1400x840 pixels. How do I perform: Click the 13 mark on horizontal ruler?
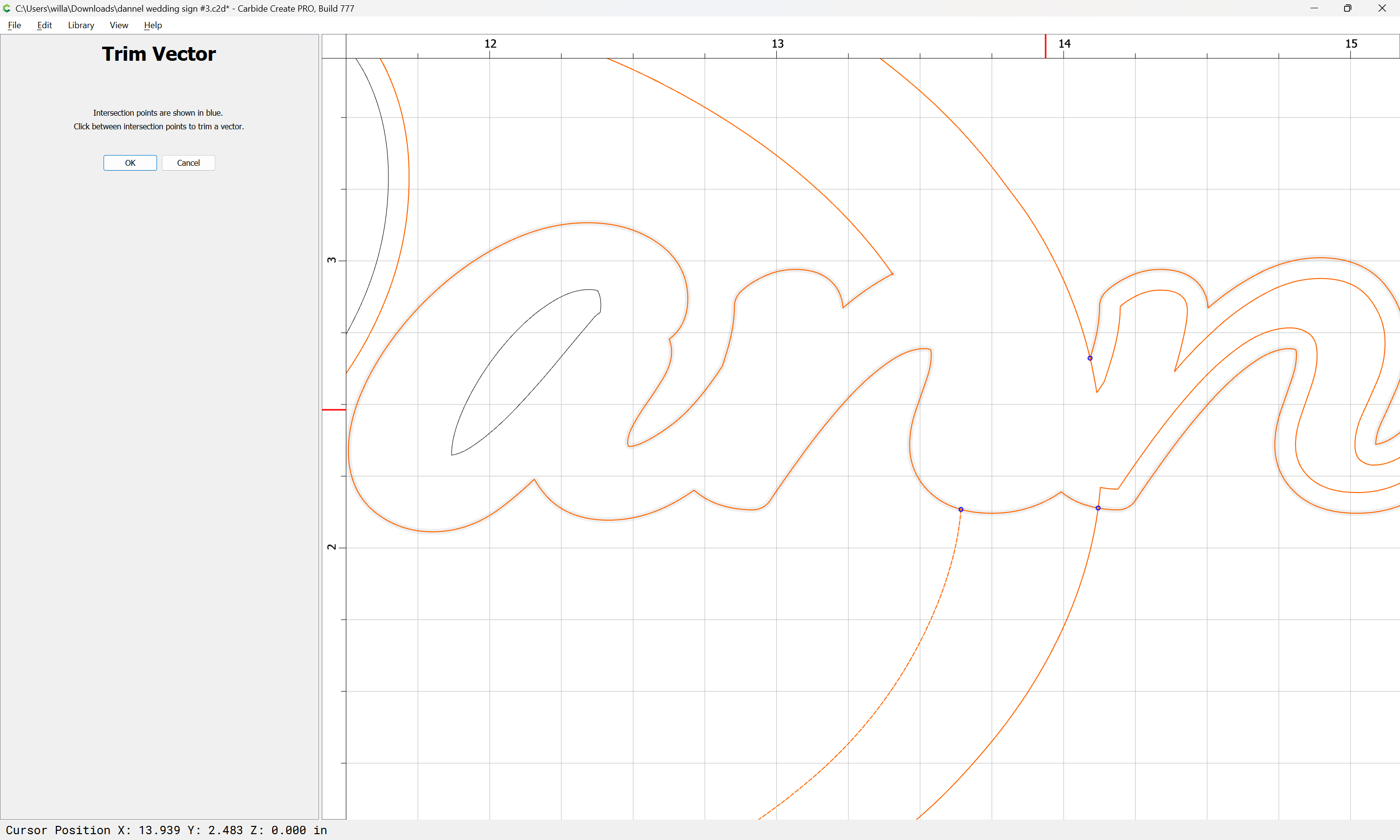pyautogui.click(x=777, y=44)
